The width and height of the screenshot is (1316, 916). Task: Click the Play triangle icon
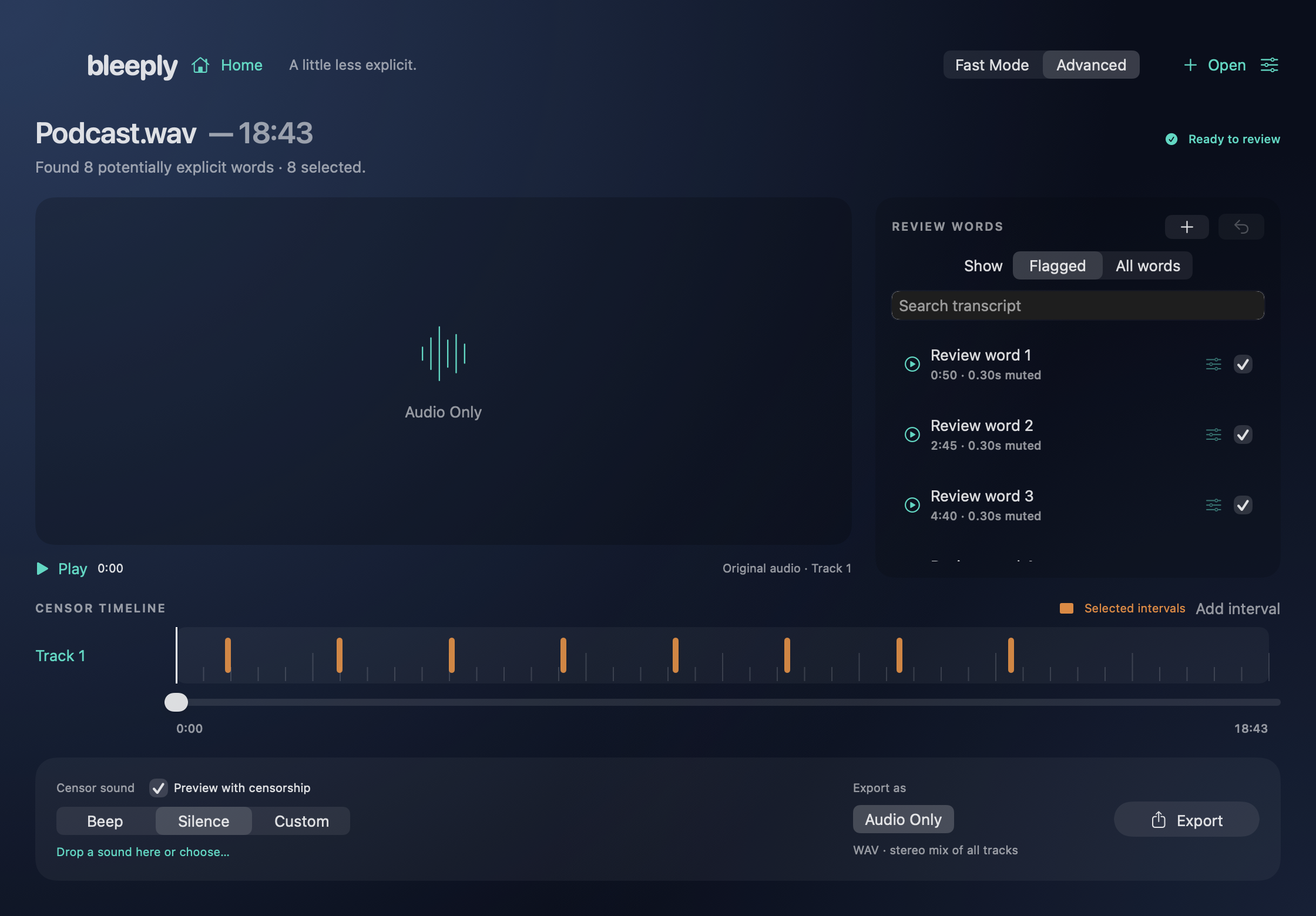click(x=42, y=568)
